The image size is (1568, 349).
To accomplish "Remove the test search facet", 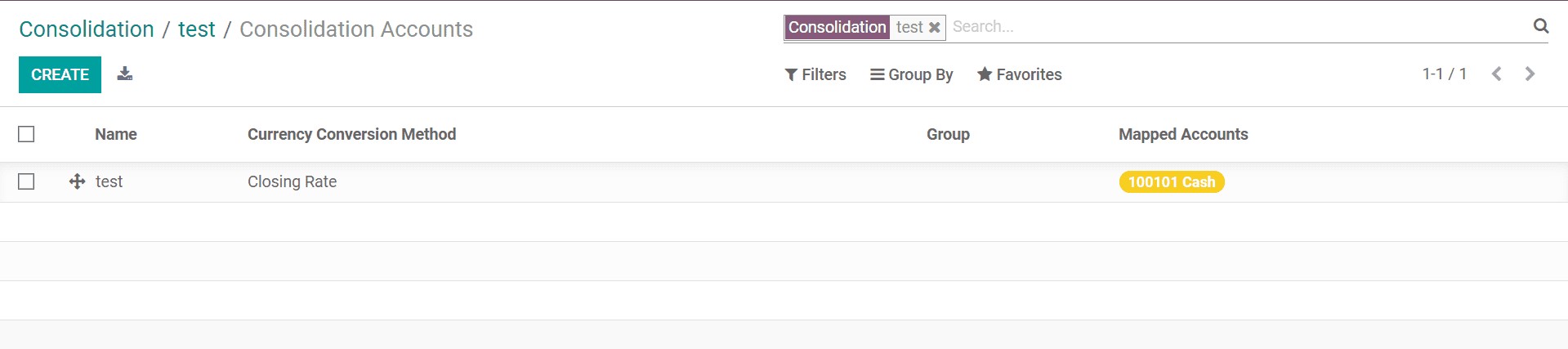I will tap(934, 27).
